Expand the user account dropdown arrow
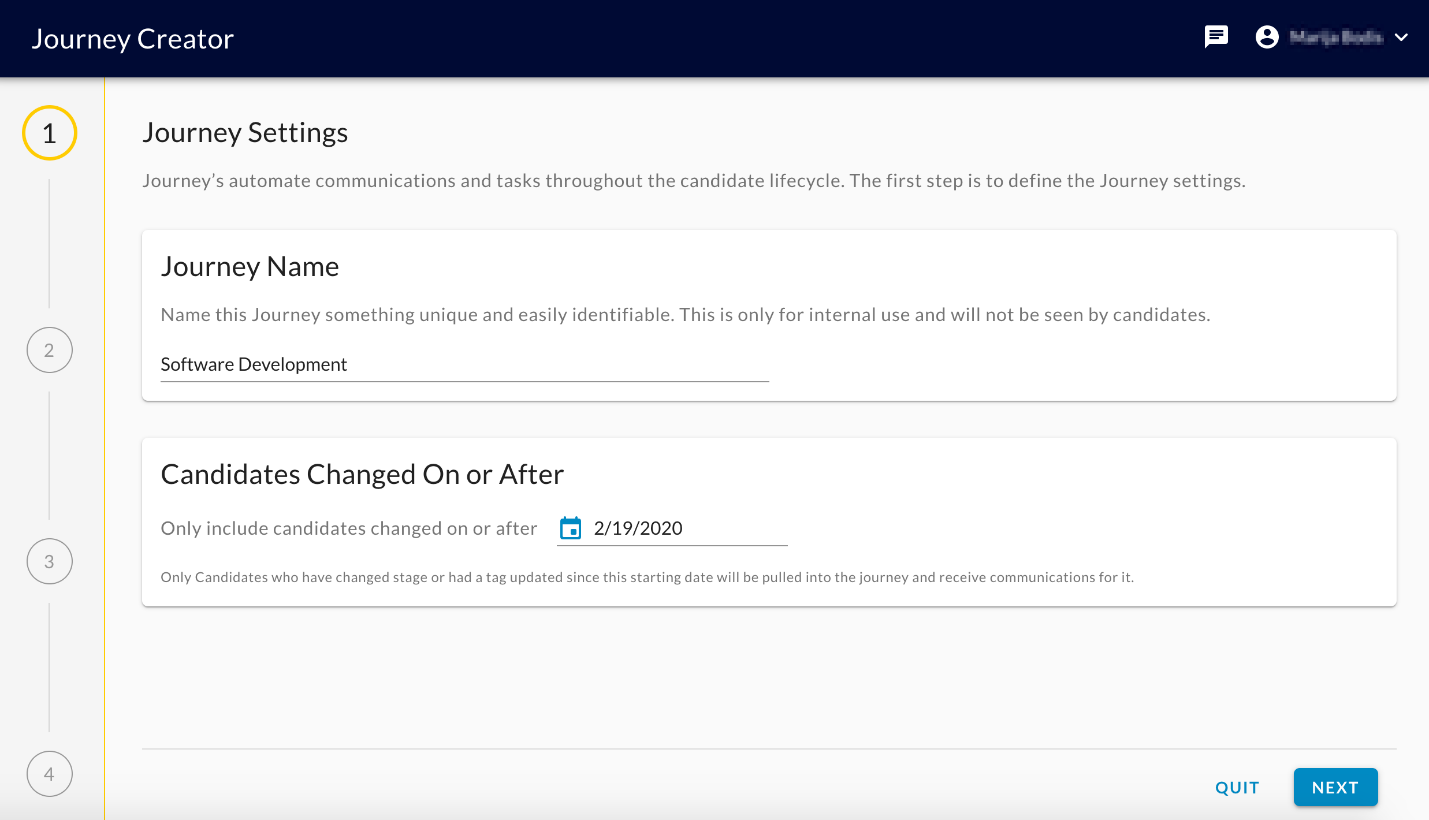This screenshot has width=1429, height=820. (1401, 38)
